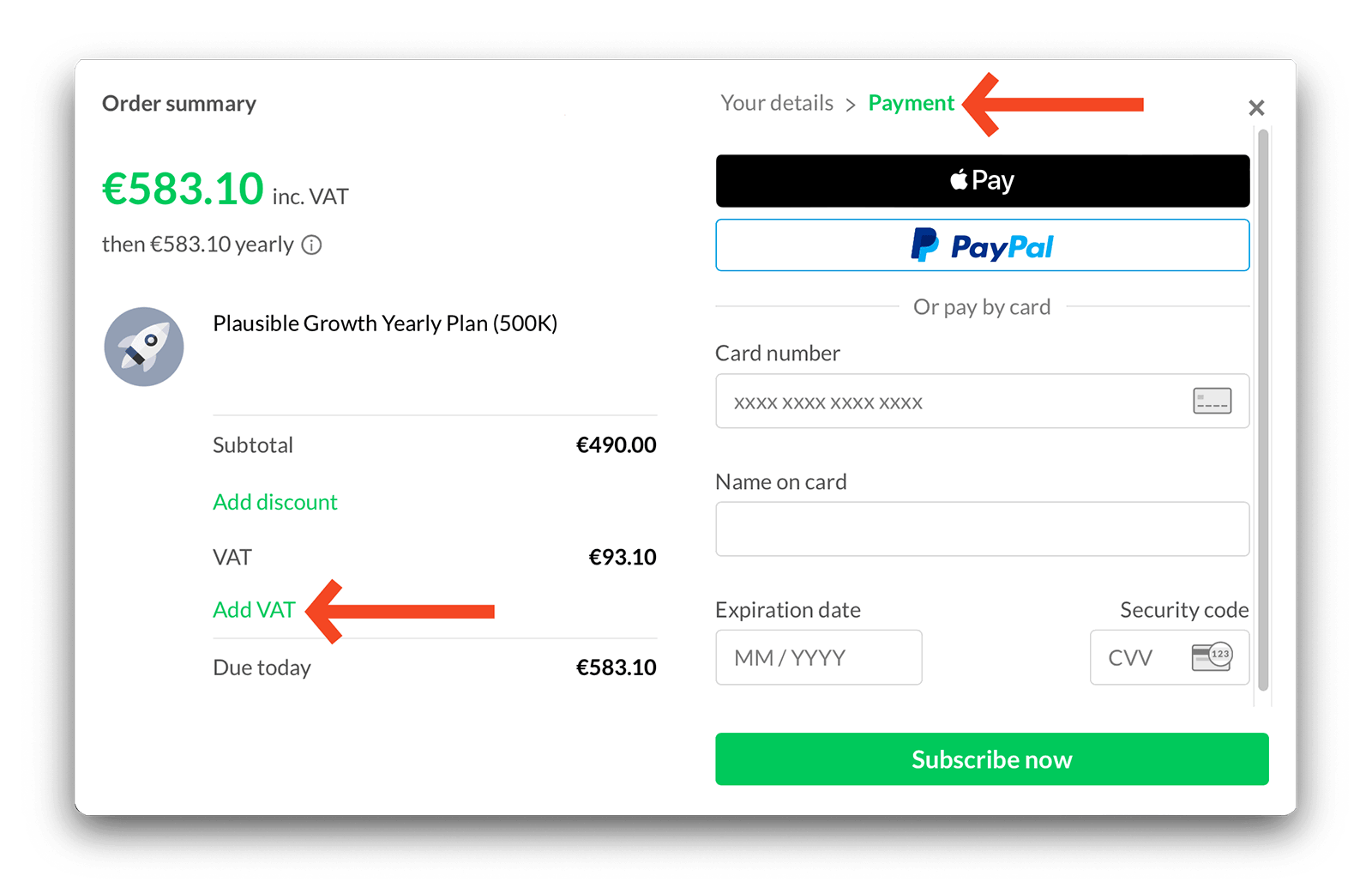1372x894 pixels.
Task: Click the Apple Pay logo icon
Action: click(957, 179)
